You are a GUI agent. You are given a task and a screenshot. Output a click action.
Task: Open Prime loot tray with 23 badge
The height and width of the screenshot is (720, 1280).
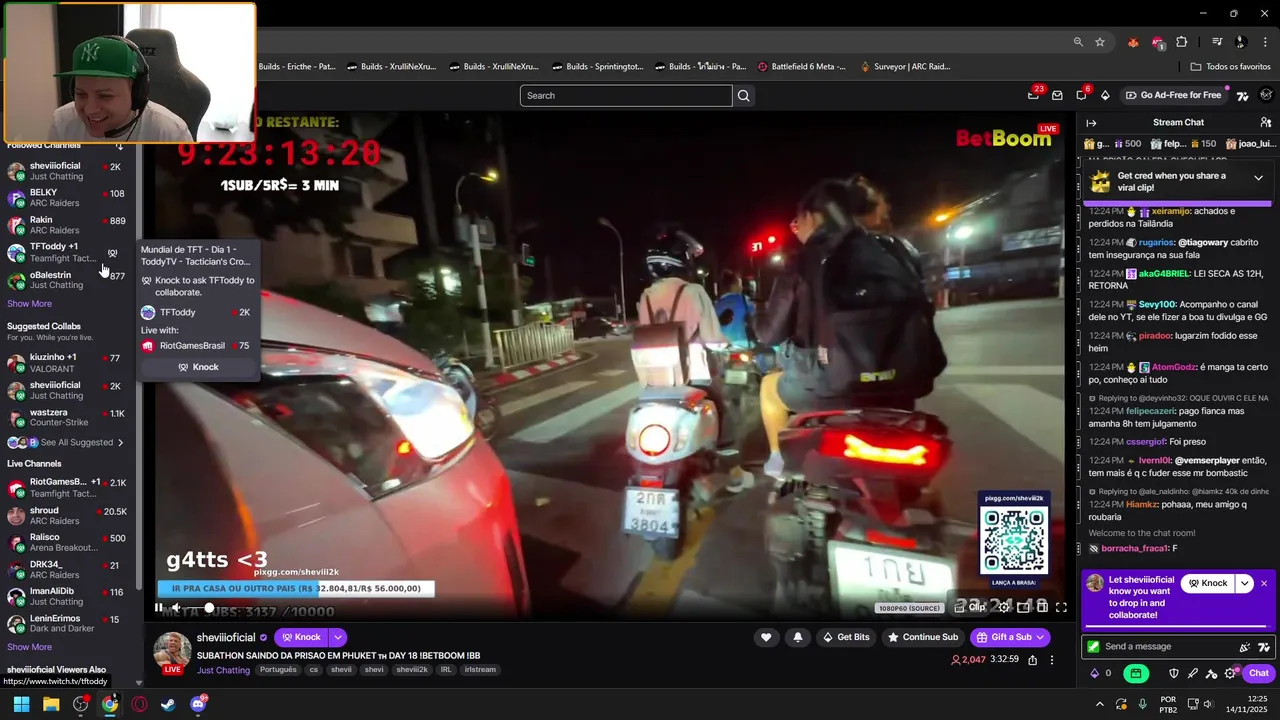(x=1033, y=95)
